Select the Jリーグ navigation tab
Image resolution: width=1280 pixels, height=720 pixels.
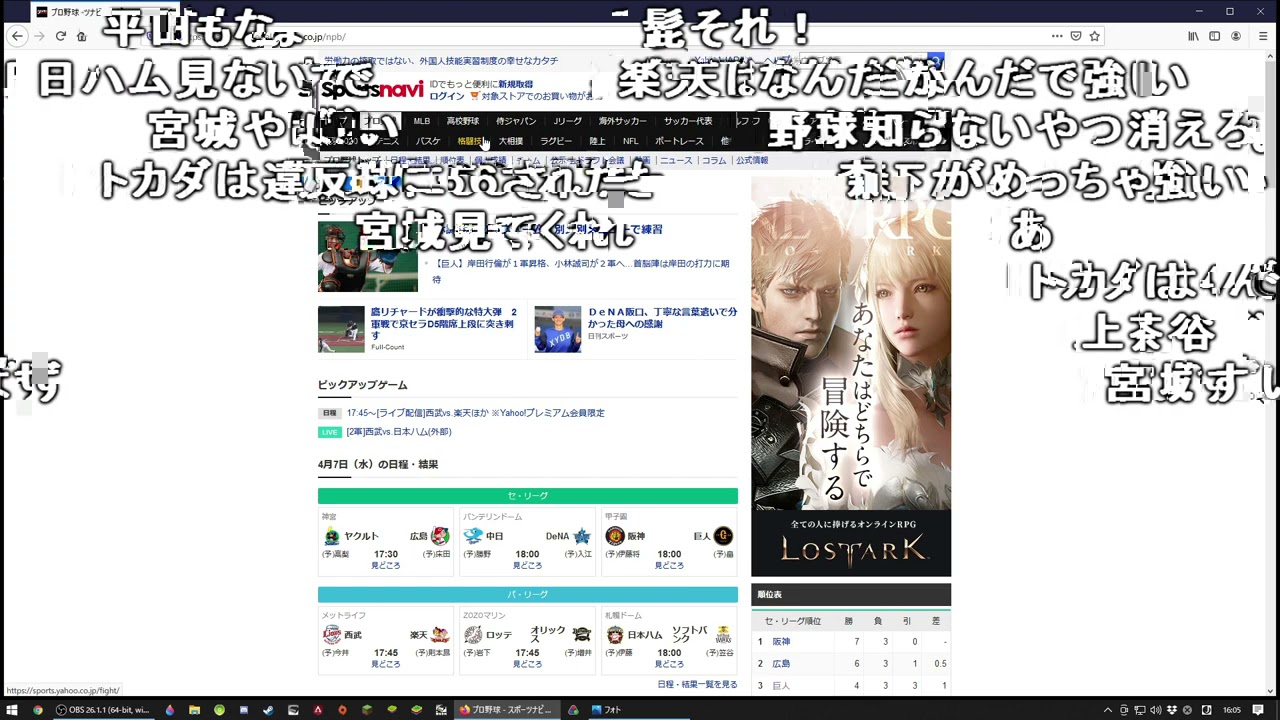[567, 121]
